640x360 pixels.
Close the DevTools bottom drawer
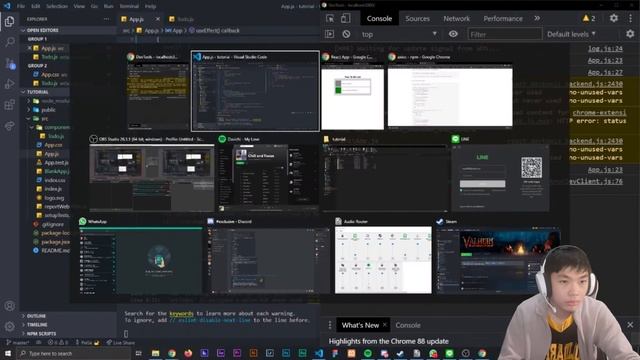point(630,325)
